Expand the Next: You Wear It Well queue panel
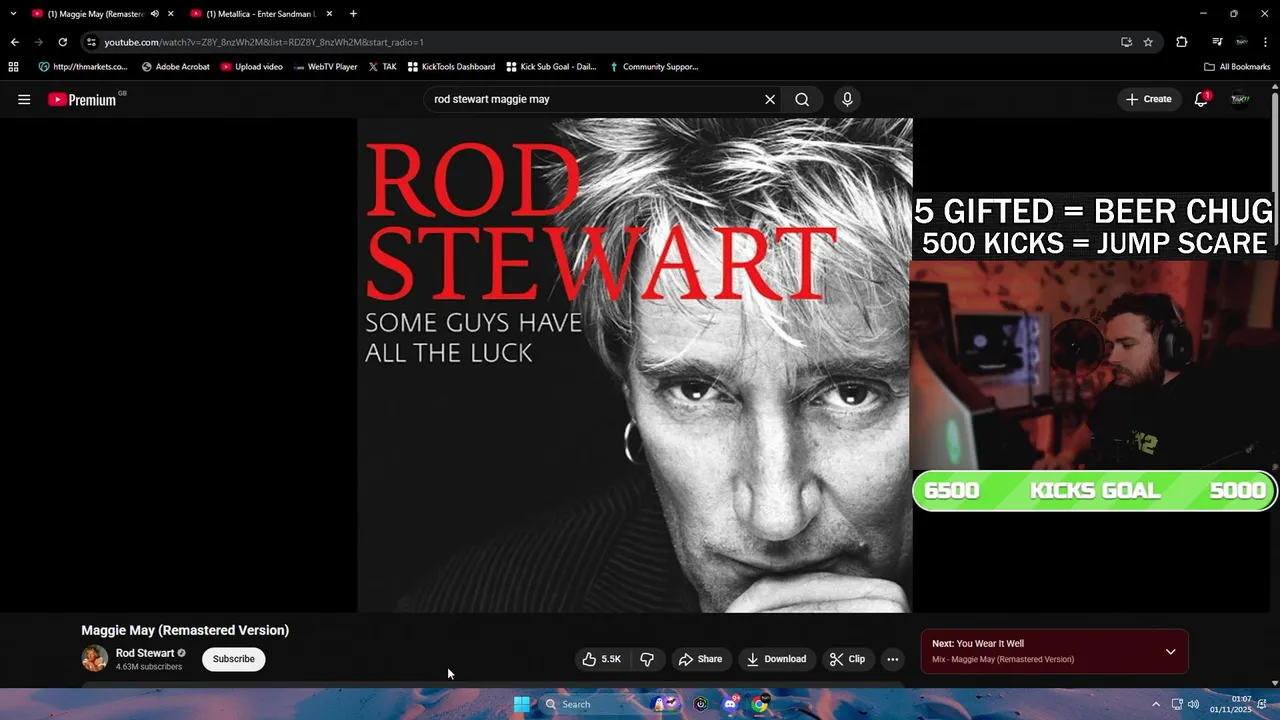Viewport: 1280px width, 720px height. pos(1170,652)
